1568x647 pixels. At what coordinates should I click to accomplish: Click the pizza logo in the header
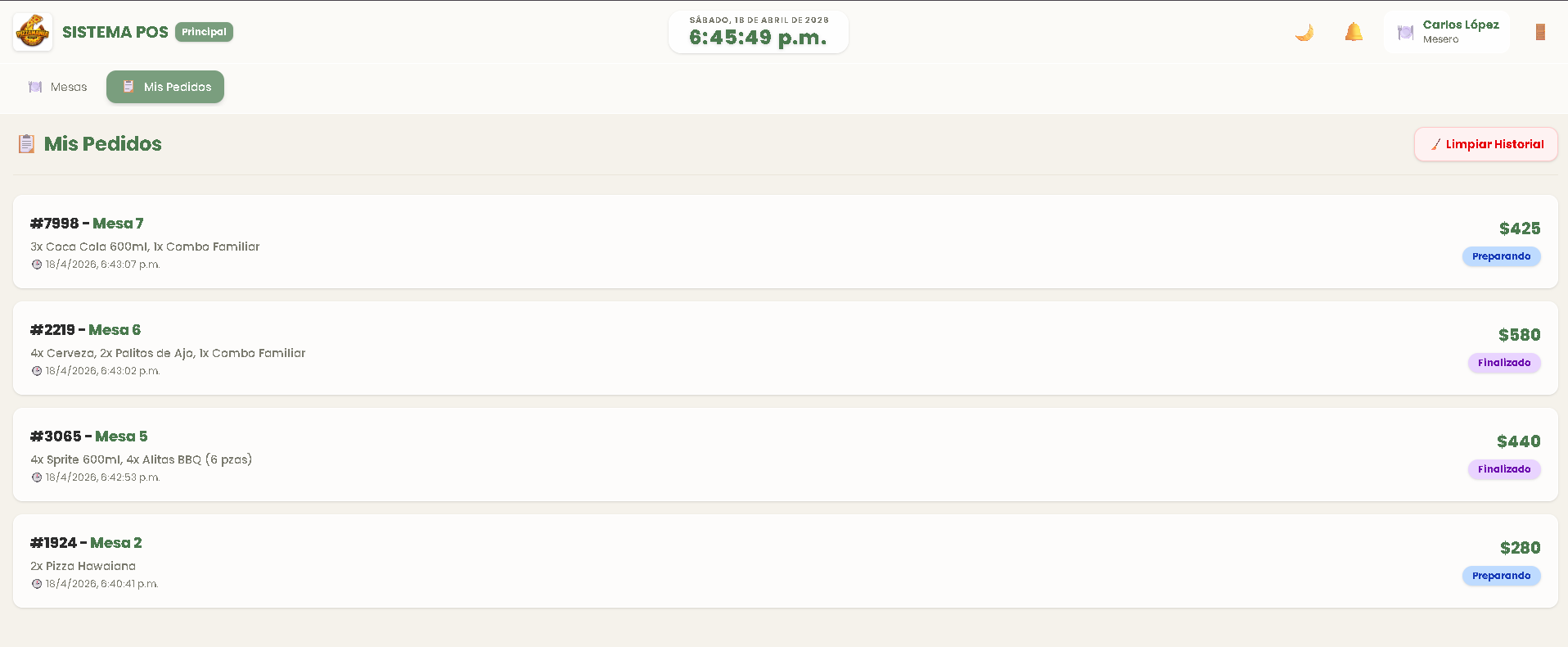[33, 32]
